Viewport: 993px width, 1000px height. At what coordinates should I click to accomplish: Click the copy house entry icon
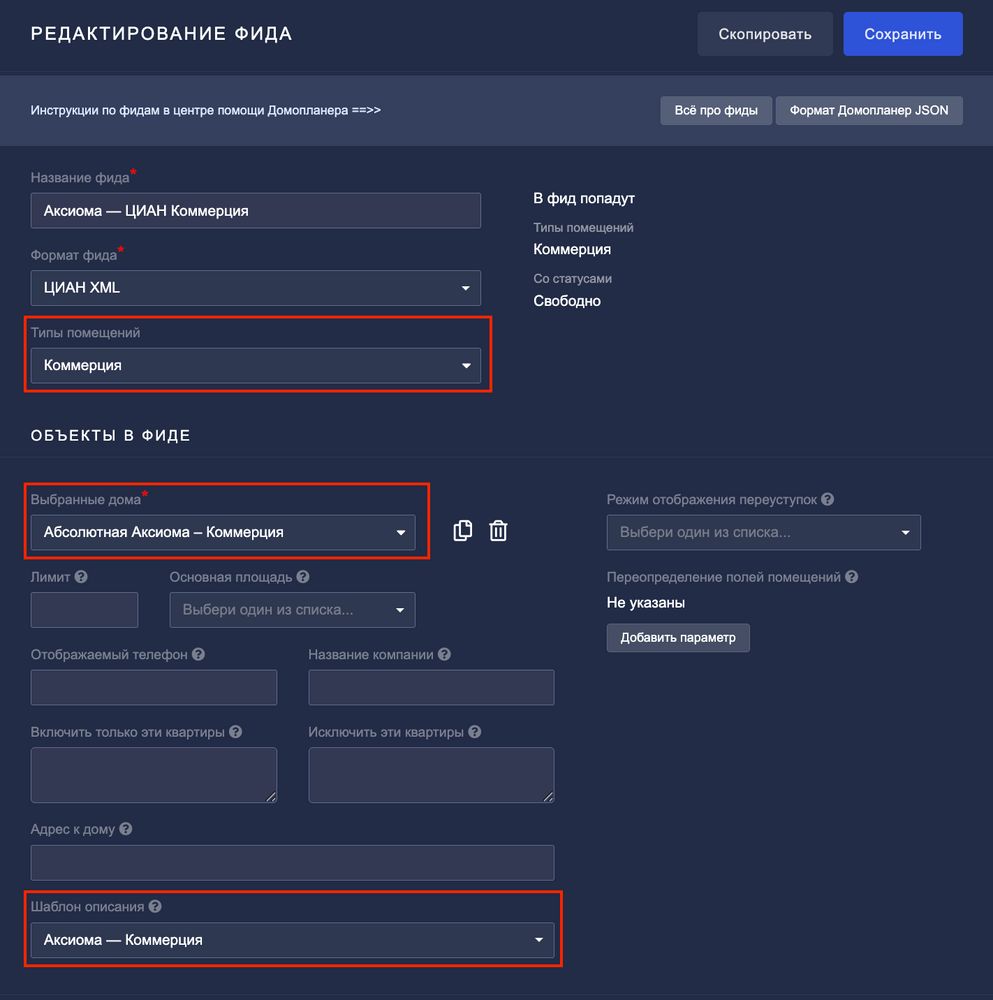tap(462, 531)
